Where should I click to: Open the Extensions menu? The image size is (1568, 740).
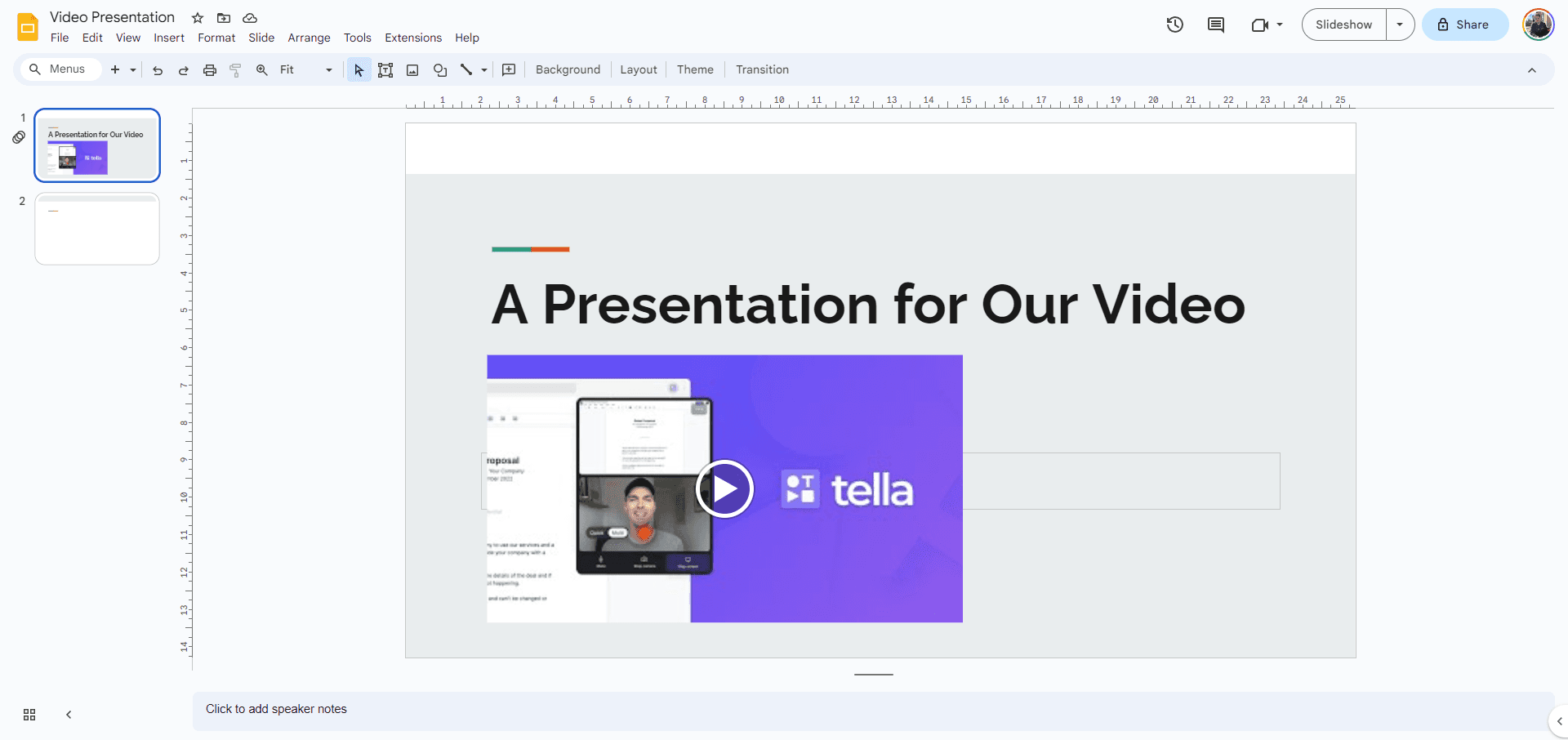[413, 38]
